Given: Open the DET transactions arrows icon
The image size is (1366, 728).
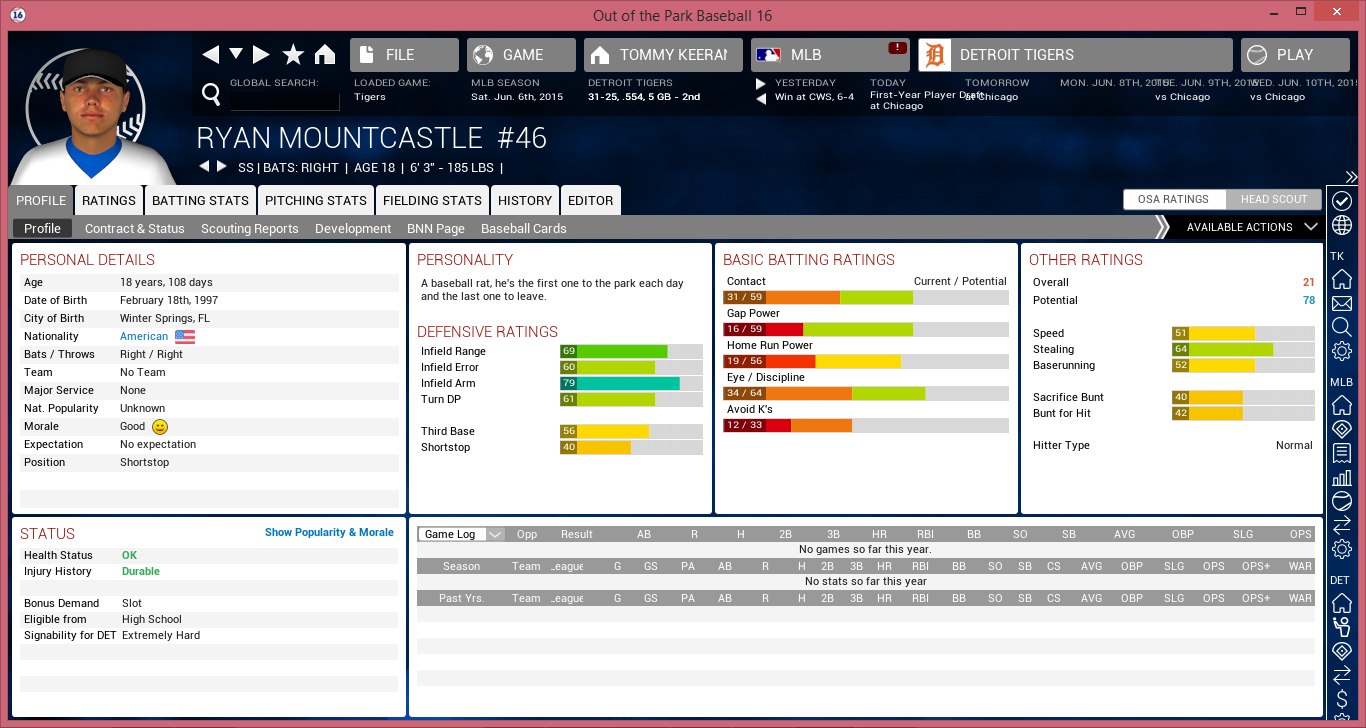Looking at the screenshot, I should click(1342, 675).
